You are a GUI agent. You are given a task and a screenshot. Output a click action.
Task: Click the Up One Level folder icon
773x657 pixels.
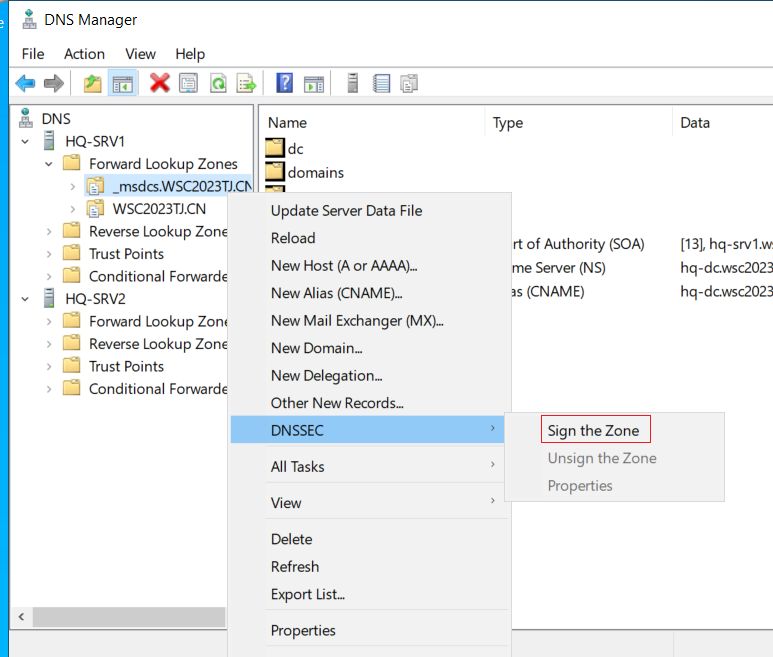pyautogui.click(x=93, y=83)
